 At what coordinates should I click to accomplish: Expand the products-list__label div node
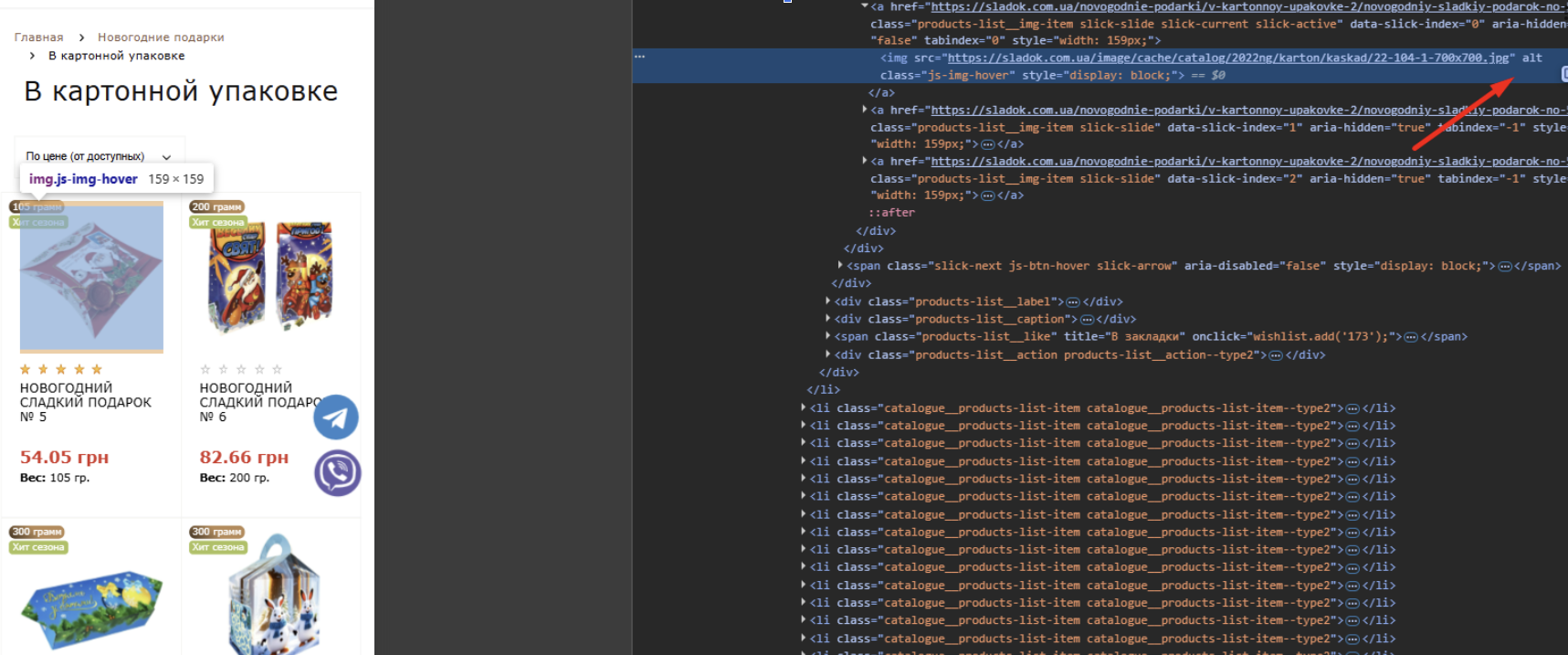click(x=828, y=301)
